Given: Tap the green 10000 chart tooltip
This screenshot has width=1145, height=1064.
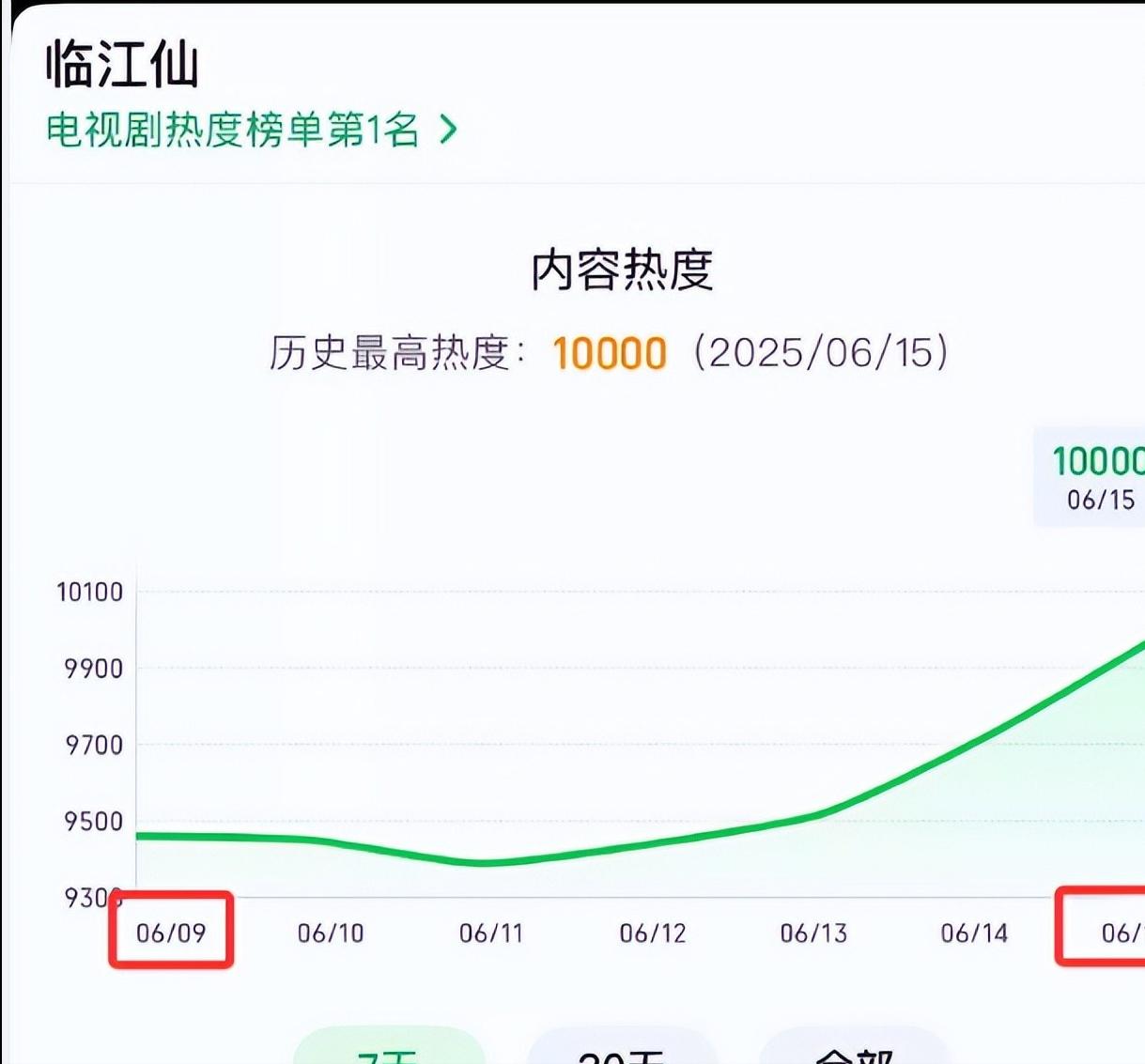Looking at the screenshot, I should point(1090,477).
